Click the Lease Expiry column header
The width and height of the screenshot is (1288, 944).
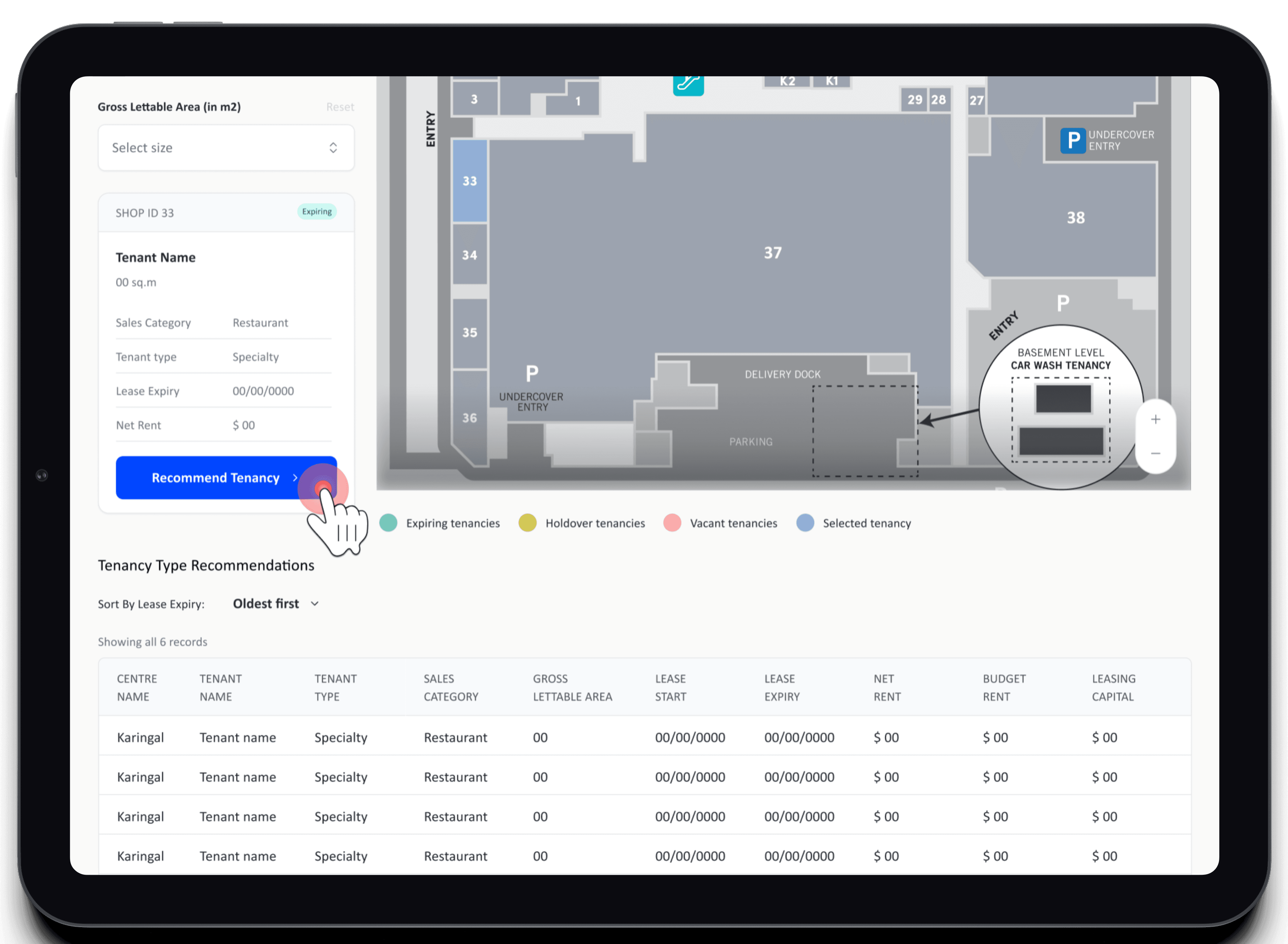tap(782, 687)
